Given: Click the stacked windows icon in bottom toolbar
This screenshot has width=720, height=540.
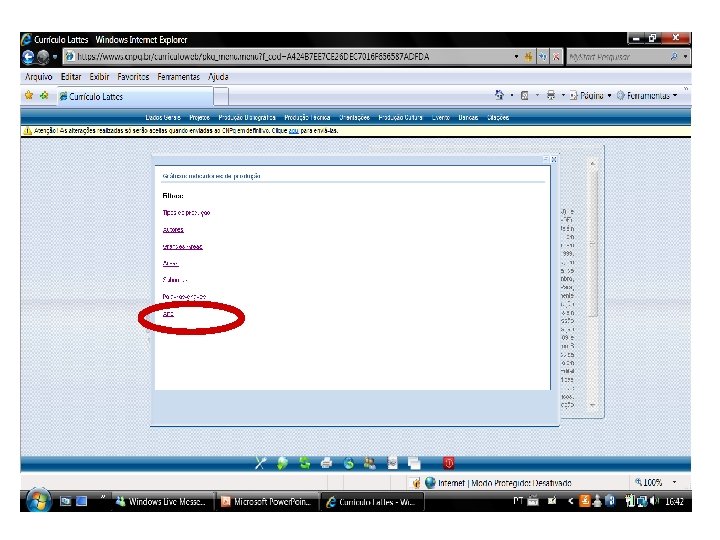Looking at the screenshot, I should pos(414,463).
